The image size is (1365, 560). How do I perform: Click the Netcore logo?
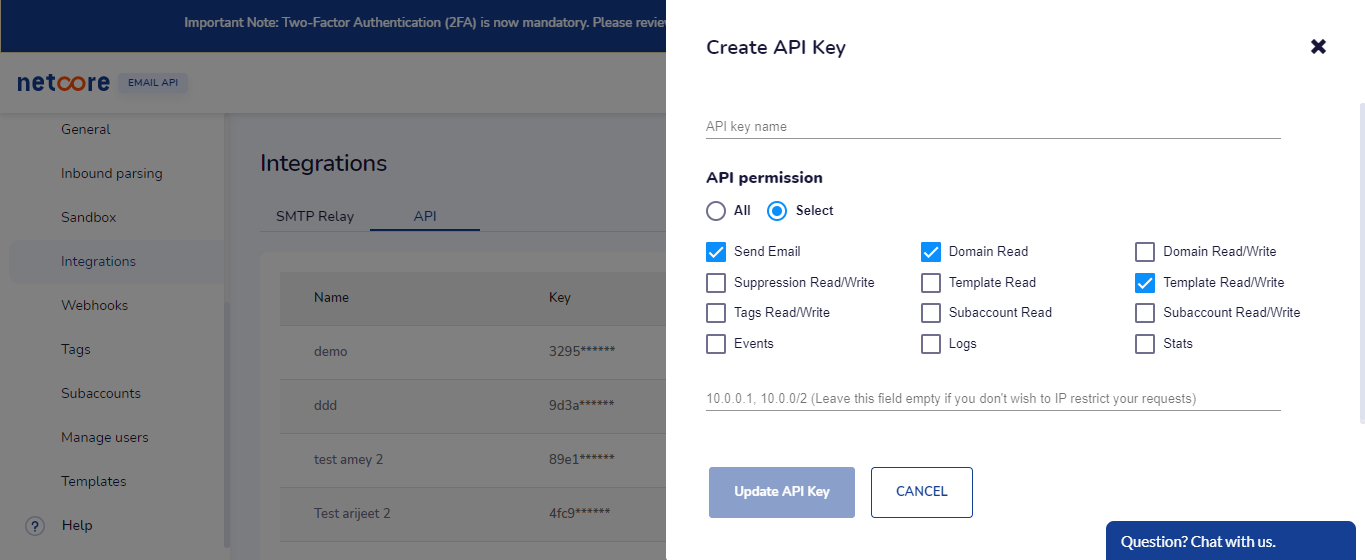click(x=63, y=83)
